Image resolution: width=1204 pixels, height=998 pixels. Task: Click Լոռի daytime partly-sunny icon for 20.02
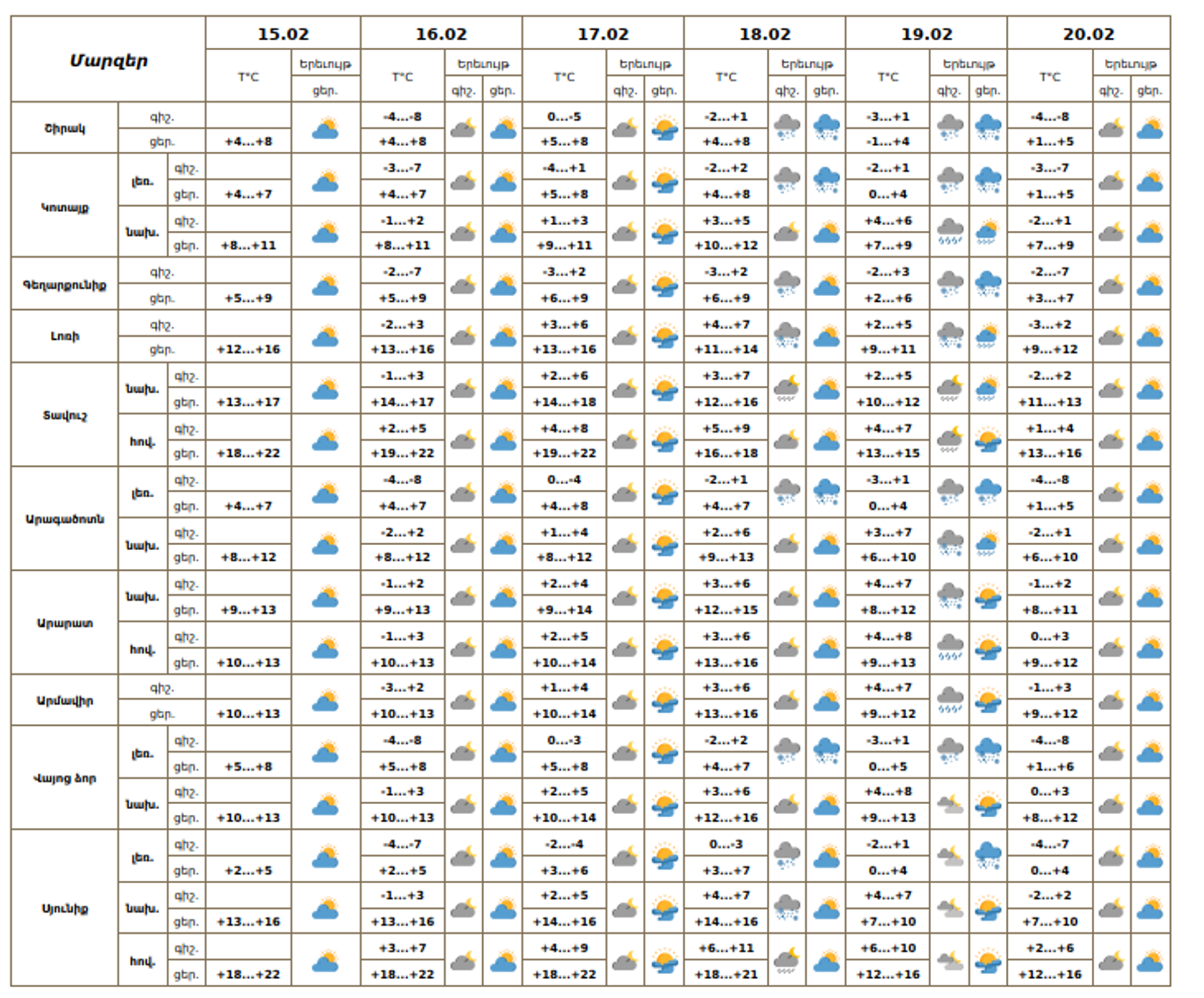tap(1149, 336)
